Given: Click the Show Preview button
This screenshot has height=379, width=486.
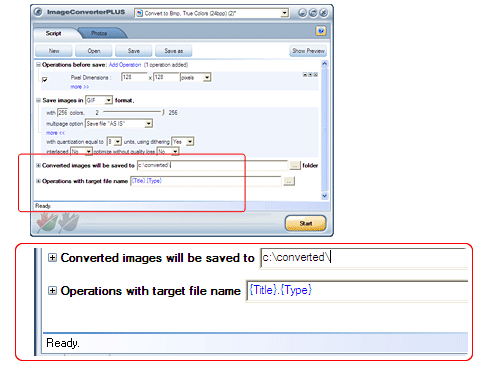Looking at the screenshot, I should pos(308,51).
